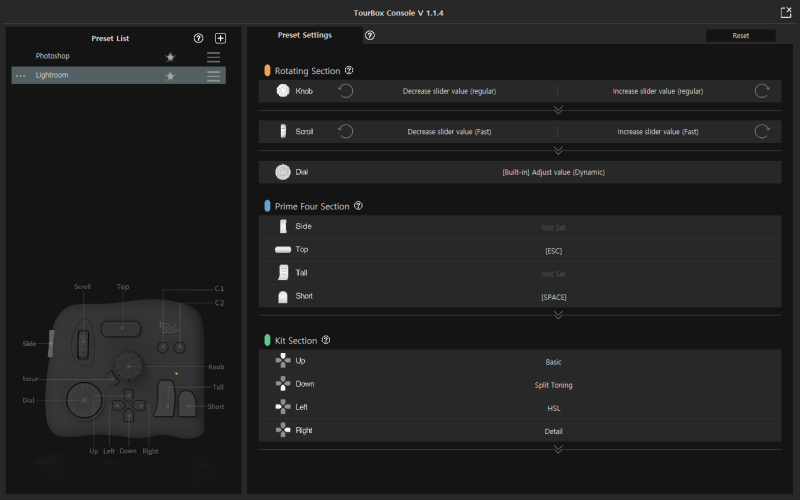
Task: Click the Short button icon
Action: click(x=283, y=297)
